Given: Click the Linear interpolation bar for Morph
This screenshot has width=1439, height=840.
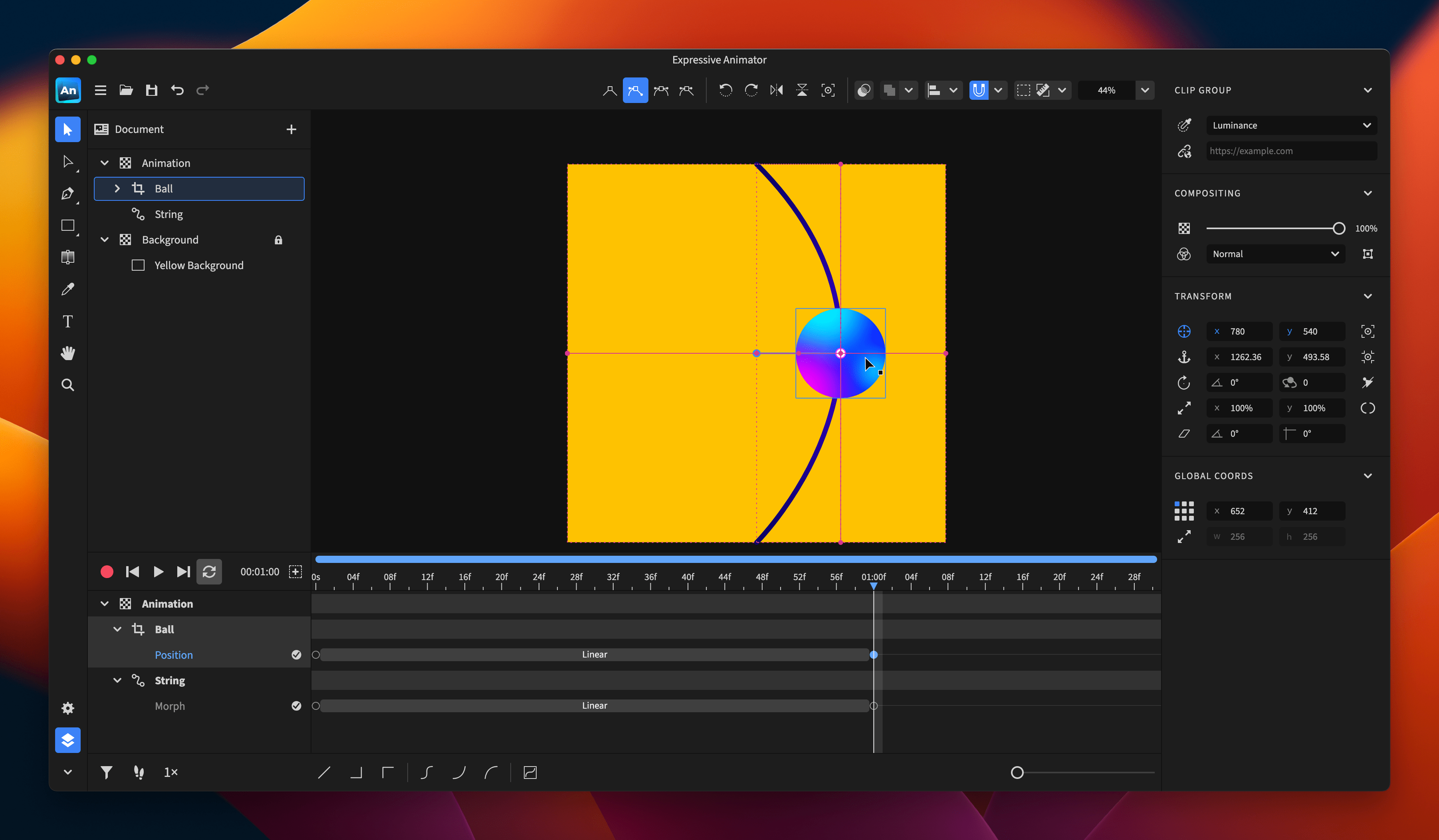Looking at the screenshot, I should coord(594,705).
